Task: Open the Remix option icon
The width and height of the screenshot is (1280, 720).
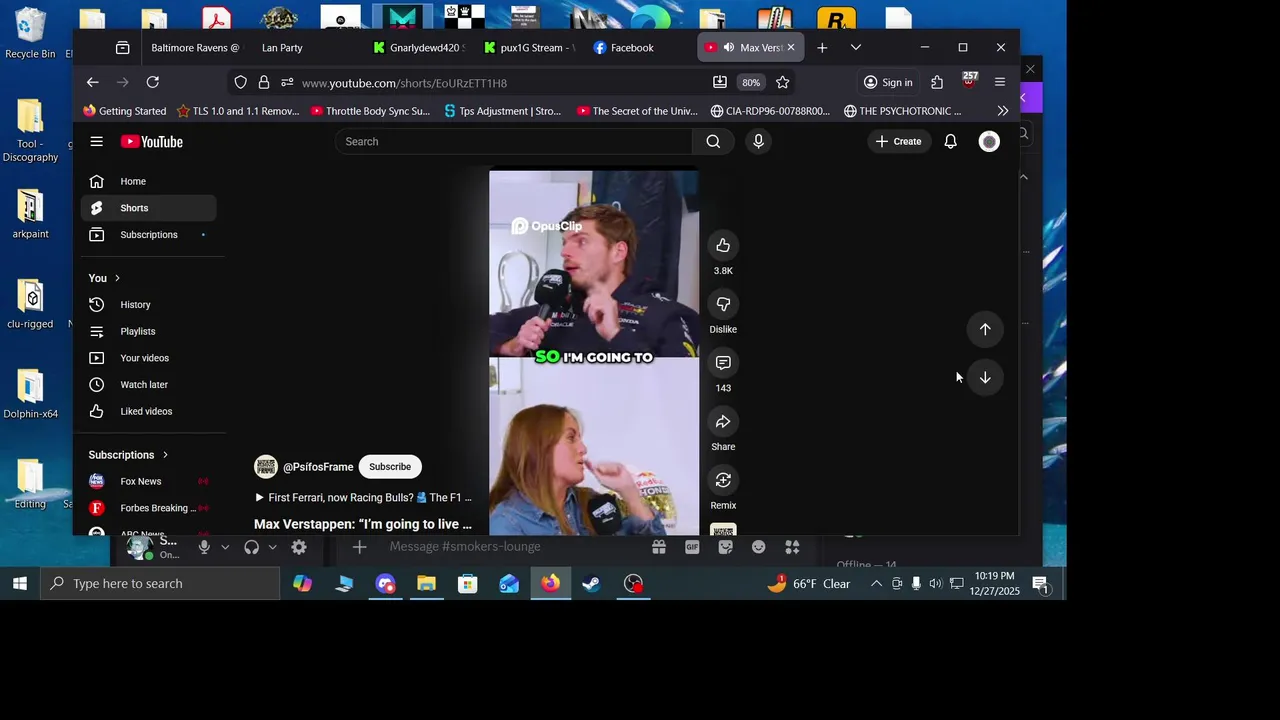Action: [x=723, y=480]
